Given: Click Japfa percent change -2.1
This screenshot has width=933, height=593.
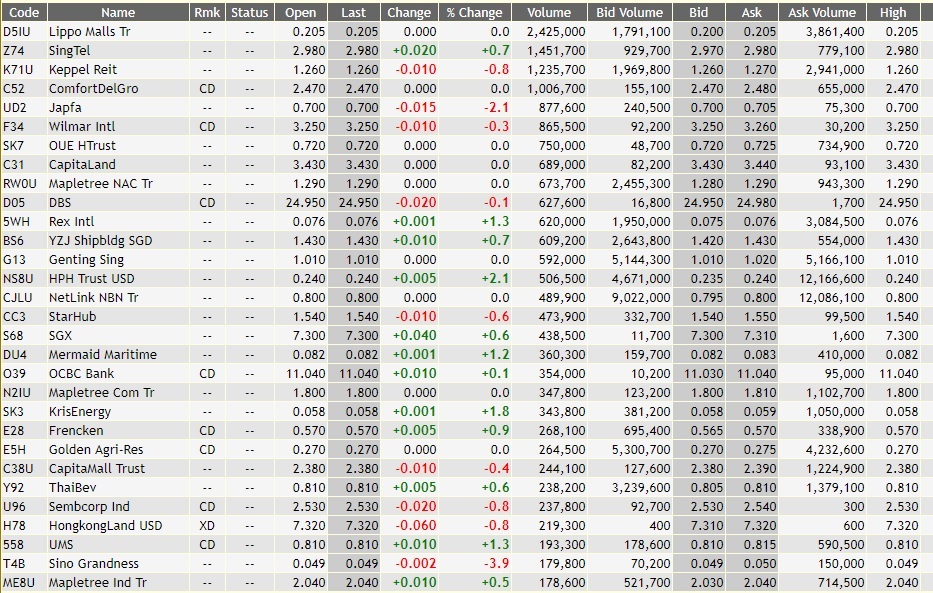Looking at the screenshot, I should click(x=496, y=108).
